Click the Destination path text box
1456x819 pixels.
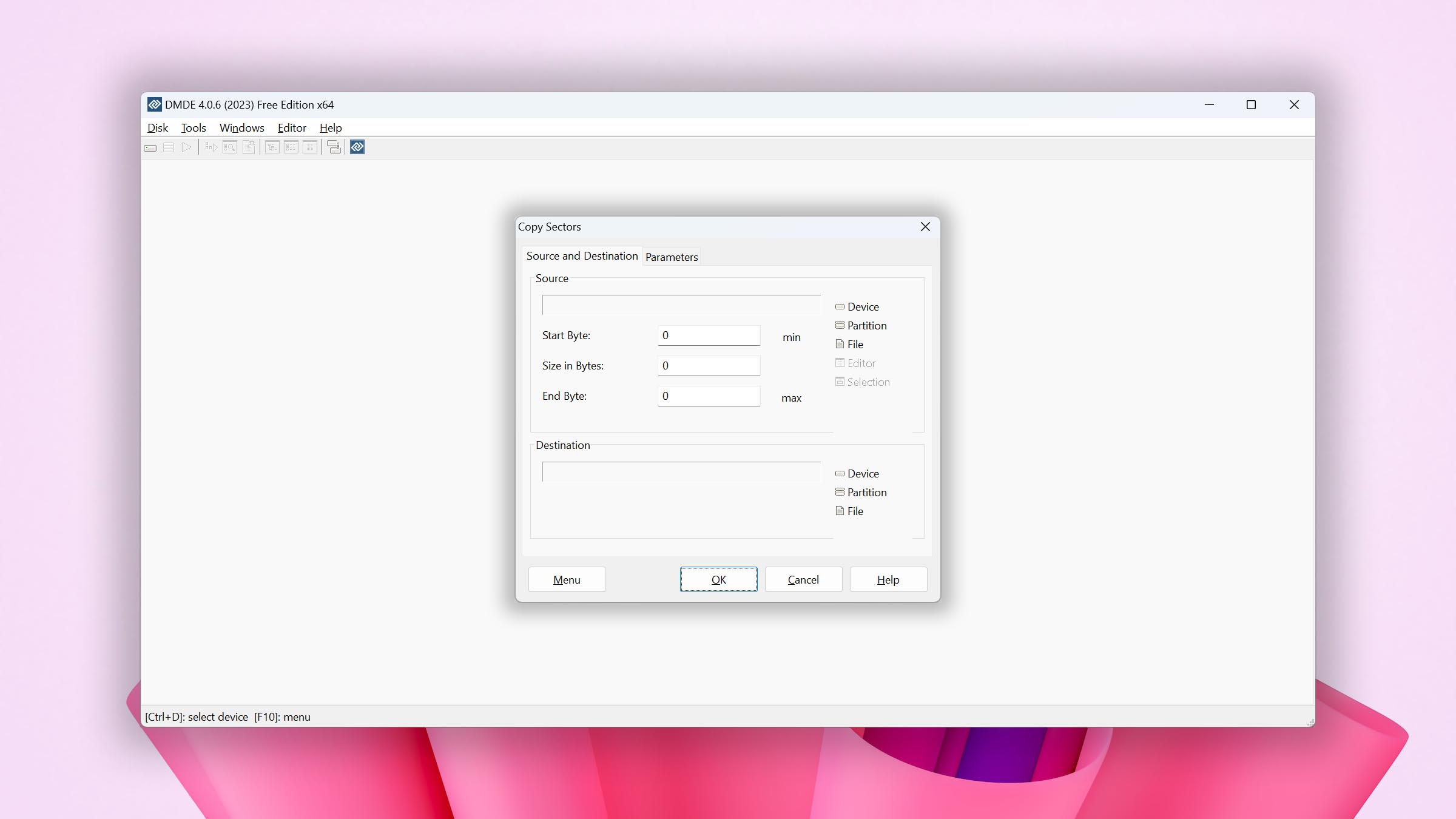pyautogui.click(x=681, y=472)
